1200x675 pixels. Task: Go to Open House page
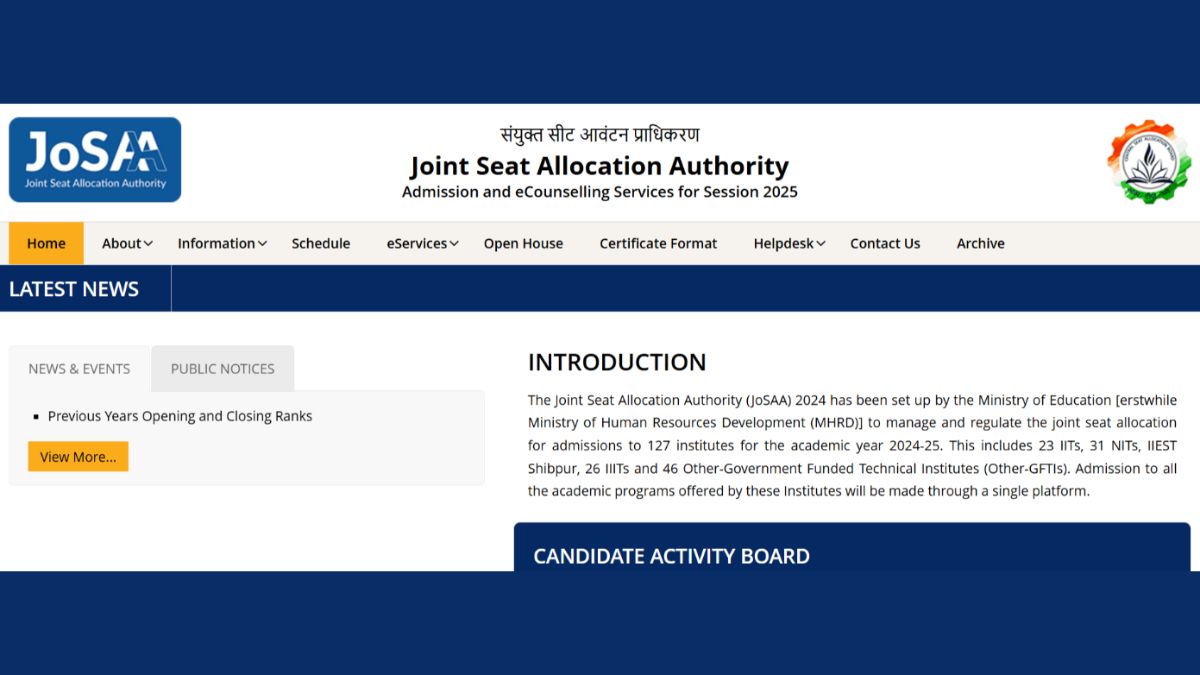[x=523, y=243]
